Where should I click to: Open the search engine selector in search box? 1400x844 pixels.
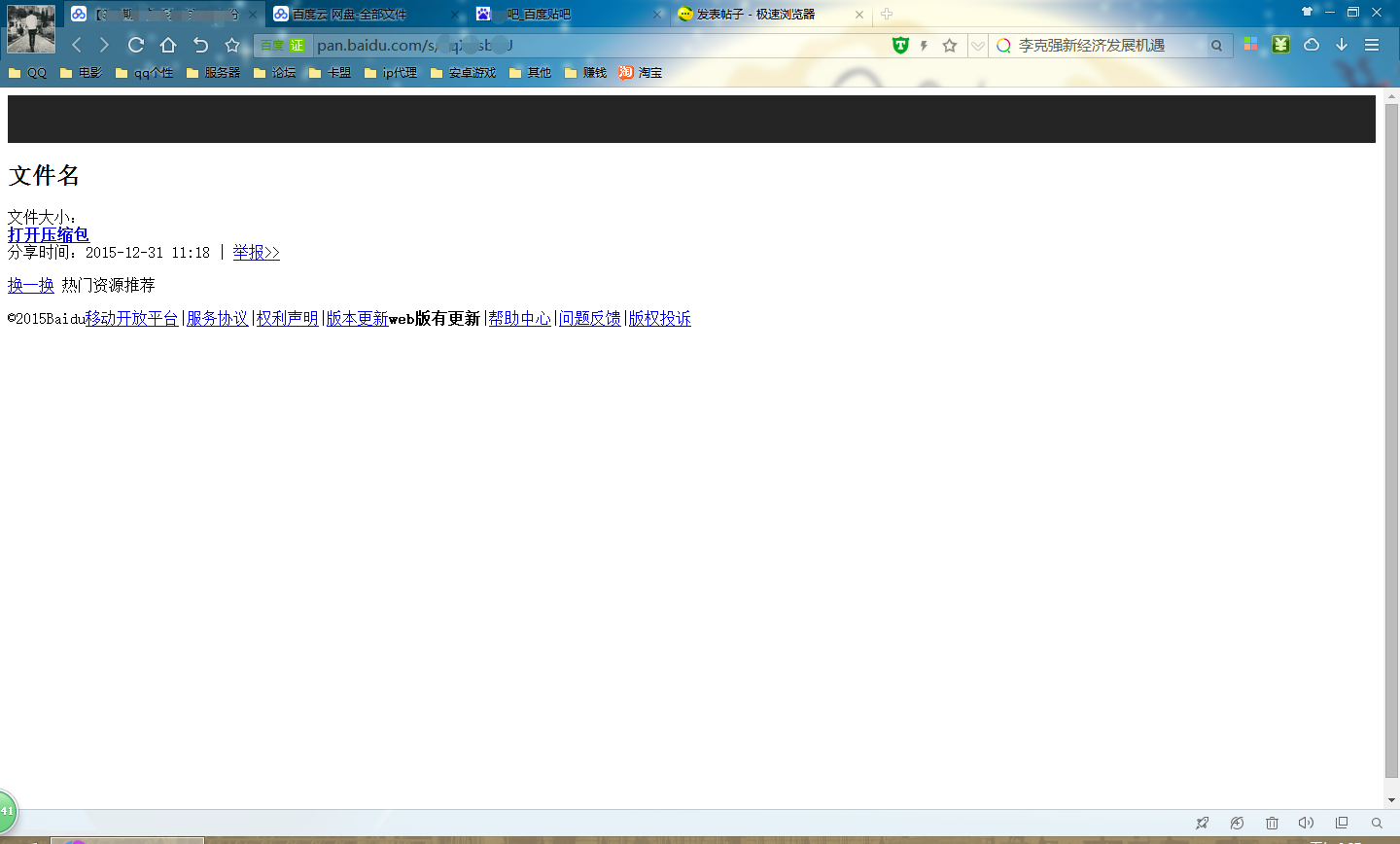pyautogui.click(x=1004, y=45)
